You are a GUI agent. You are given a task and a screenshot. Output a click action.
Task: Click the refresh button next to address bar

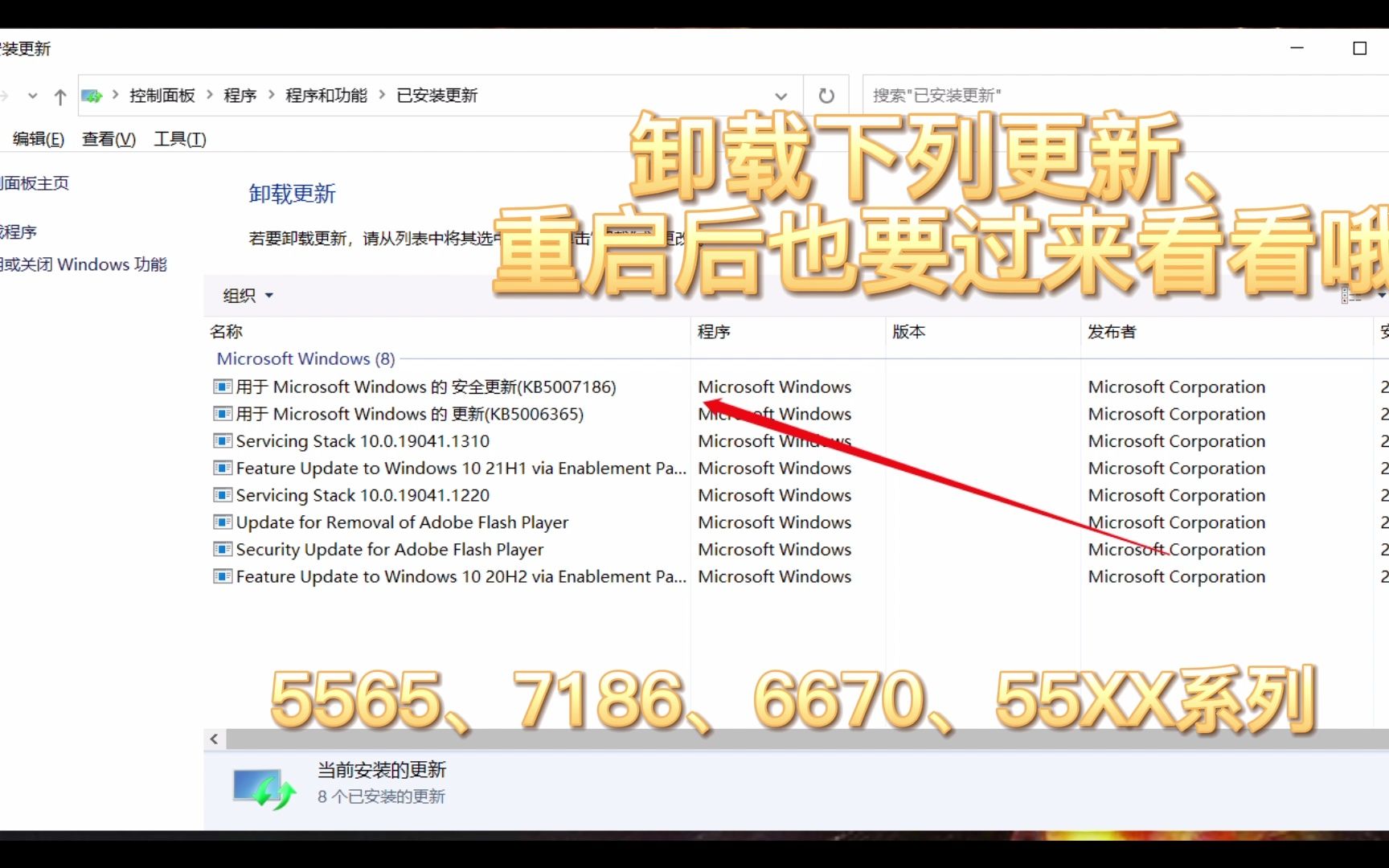tap(826, 96)
